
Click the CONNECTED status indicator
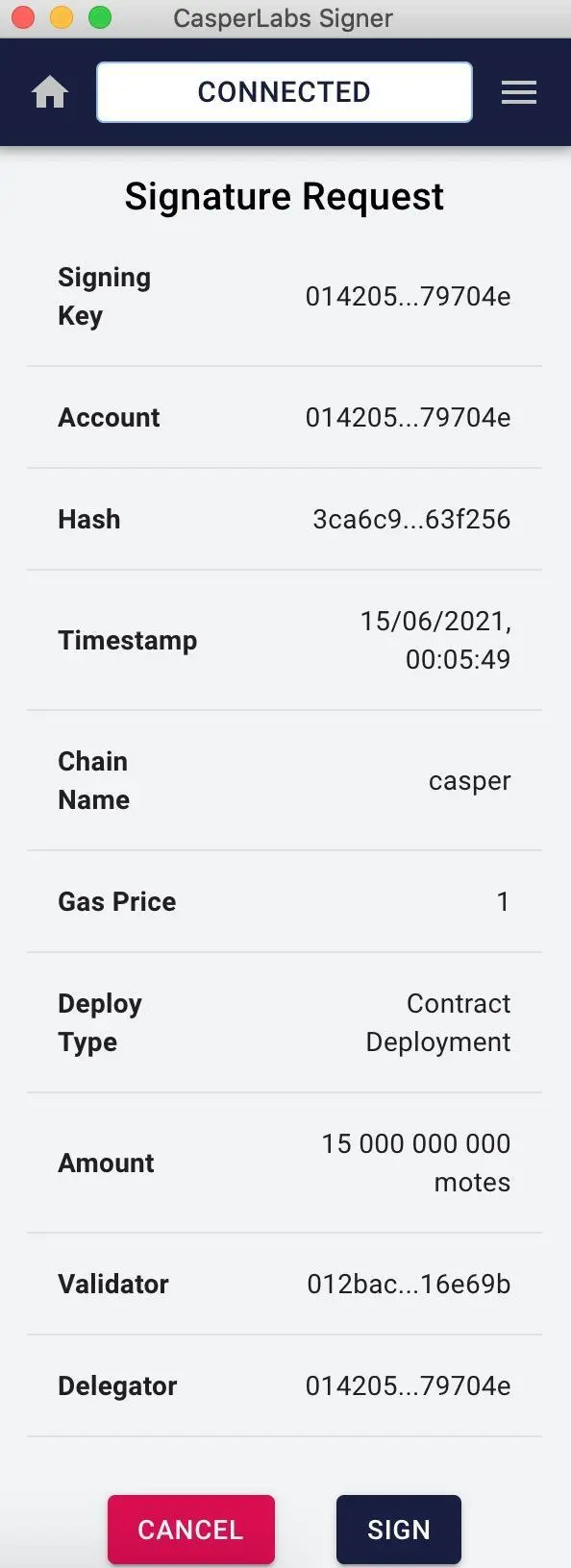284,91
